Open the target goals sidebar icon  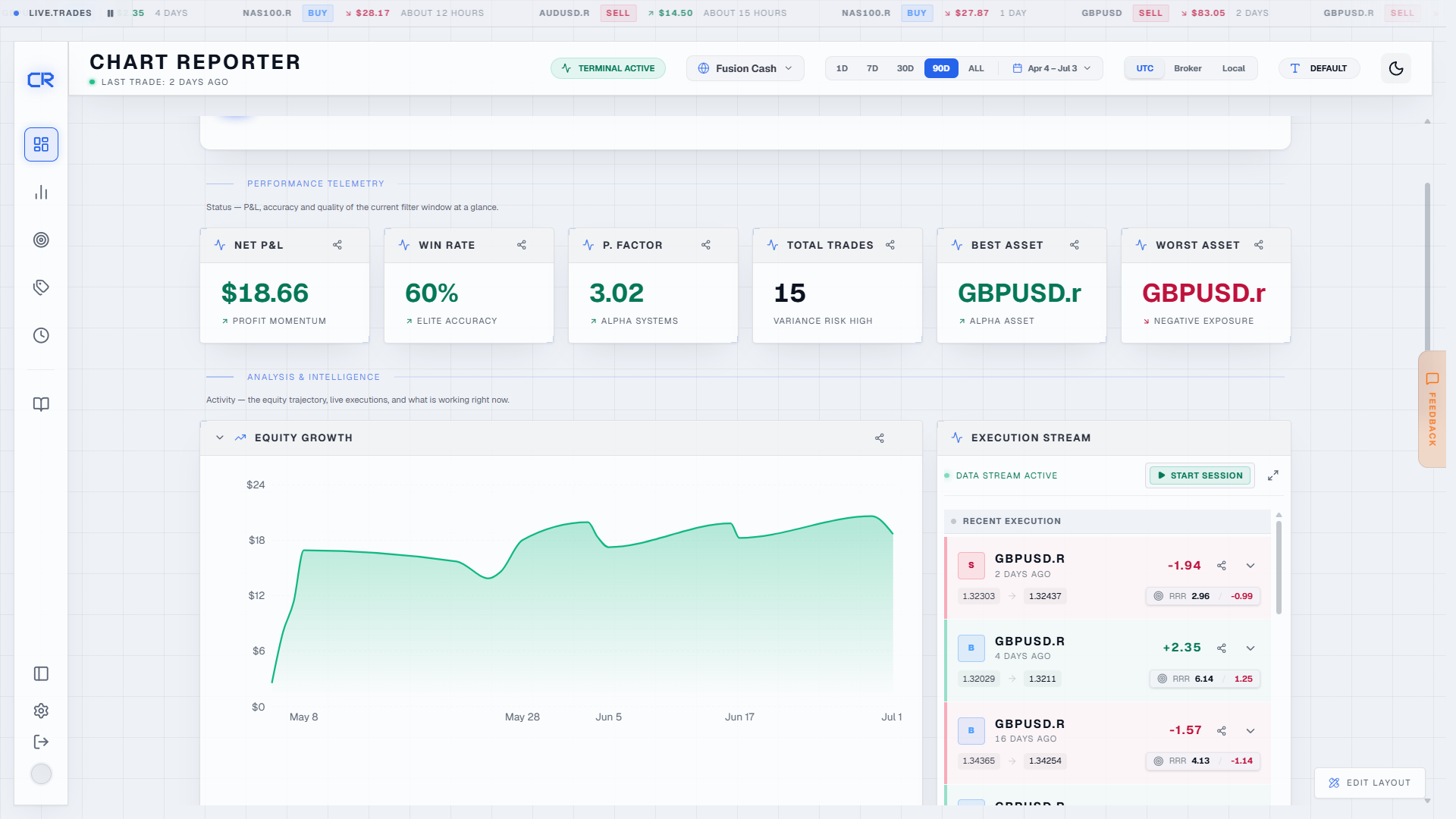41,240
